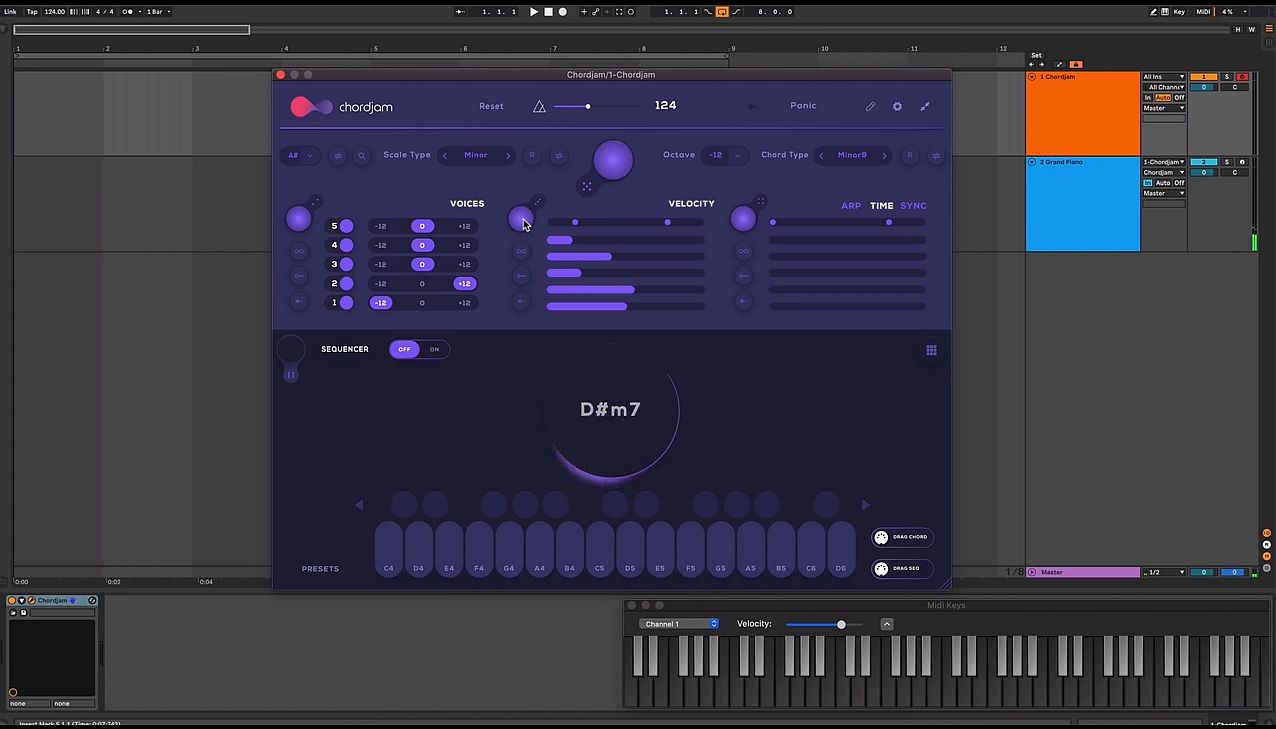
Task: Click the shuffle icon right of Chord Type
Action: pyautogui.click(x=936, y=155)
